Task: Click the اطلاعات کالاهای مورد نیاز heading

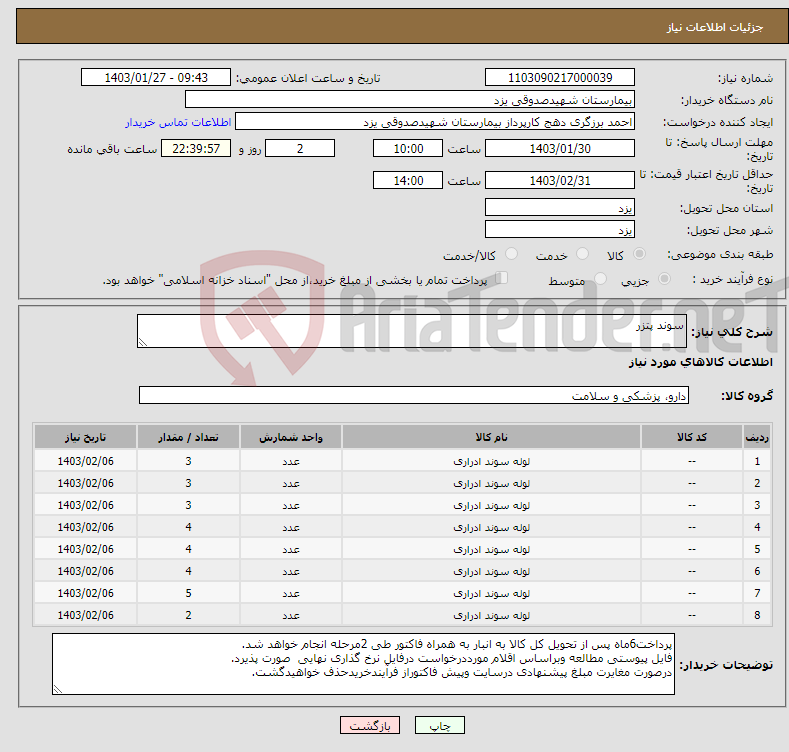Action: (700, 362)
